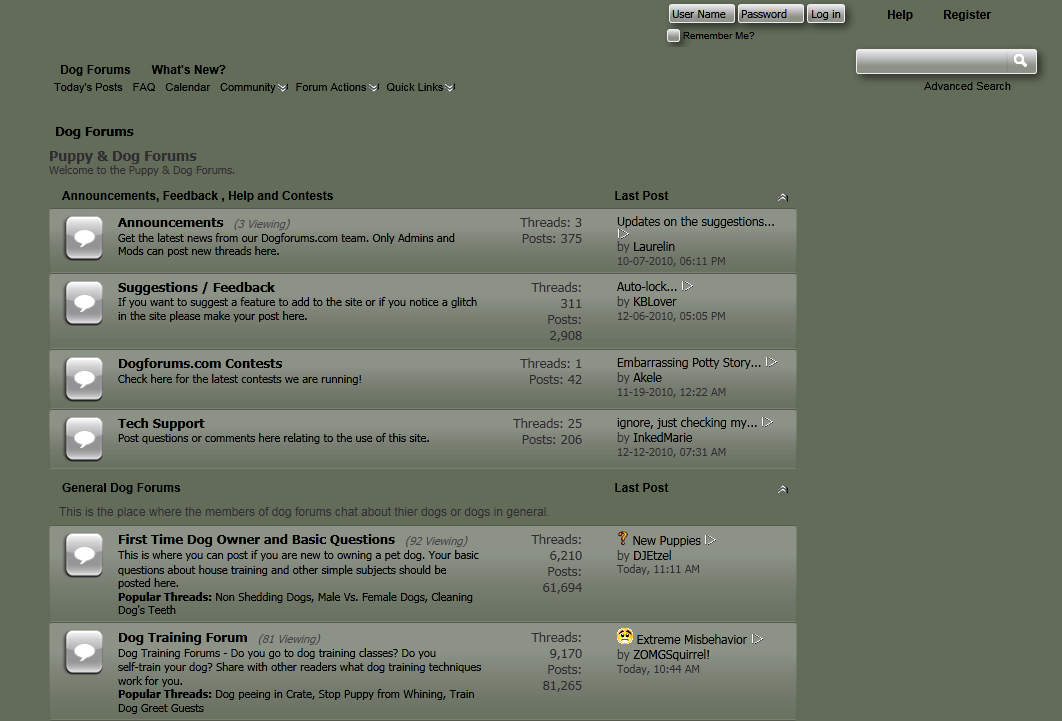Click the Log in button

(826, 14)
